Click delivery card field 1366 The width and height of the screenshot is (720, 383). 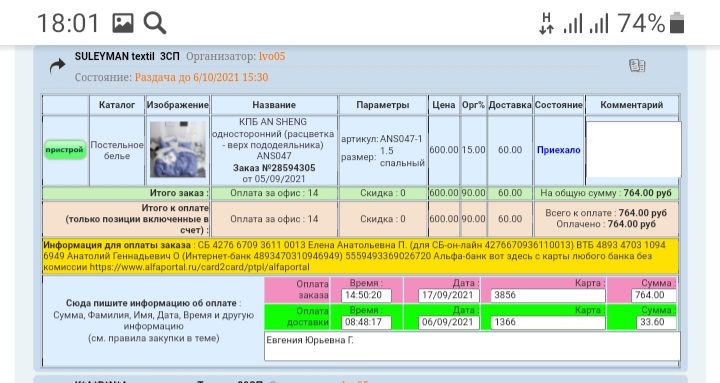(x=548, y=322)
